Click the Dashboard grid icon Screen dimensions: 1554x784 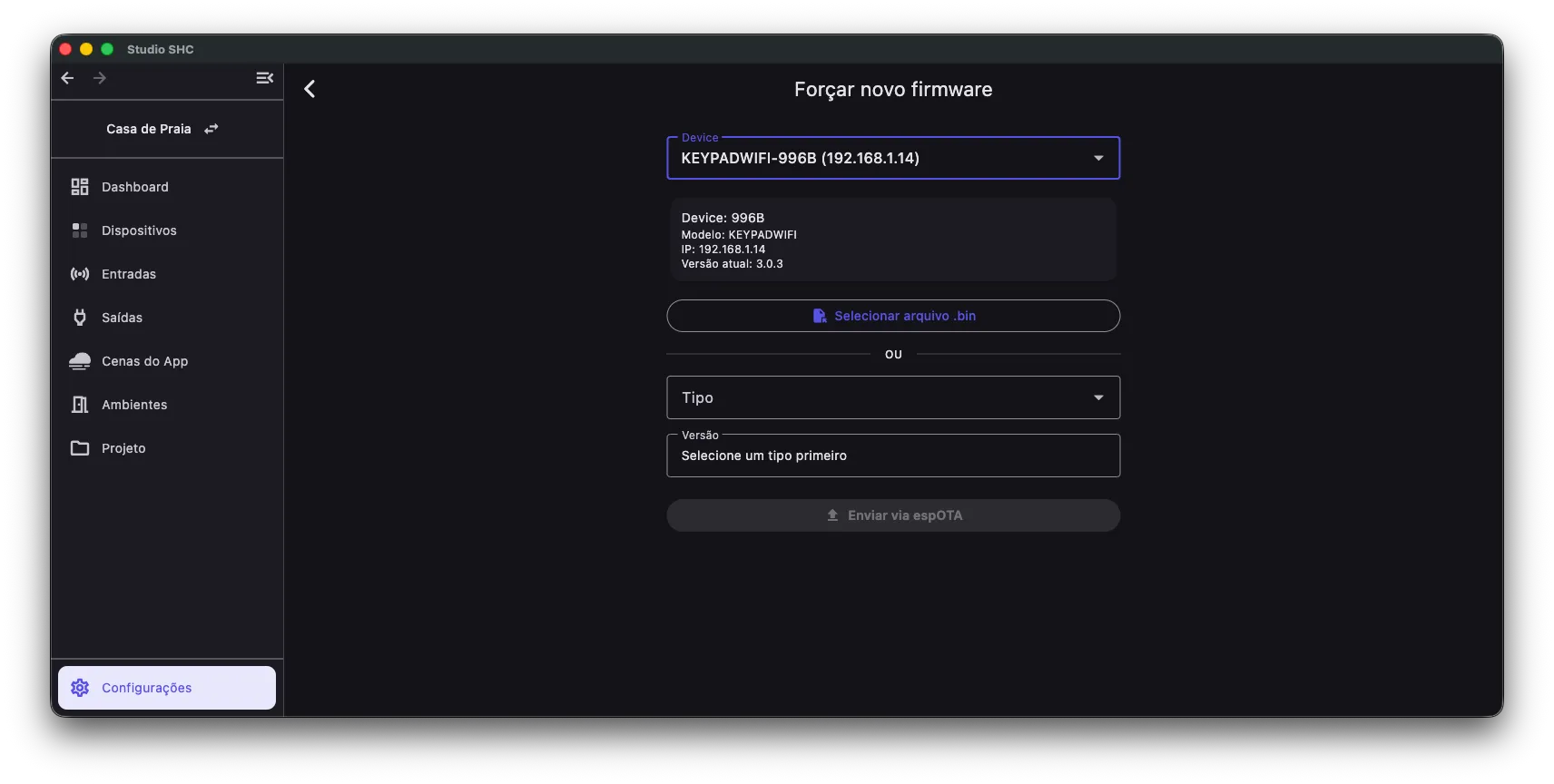(x=80, y=187)
